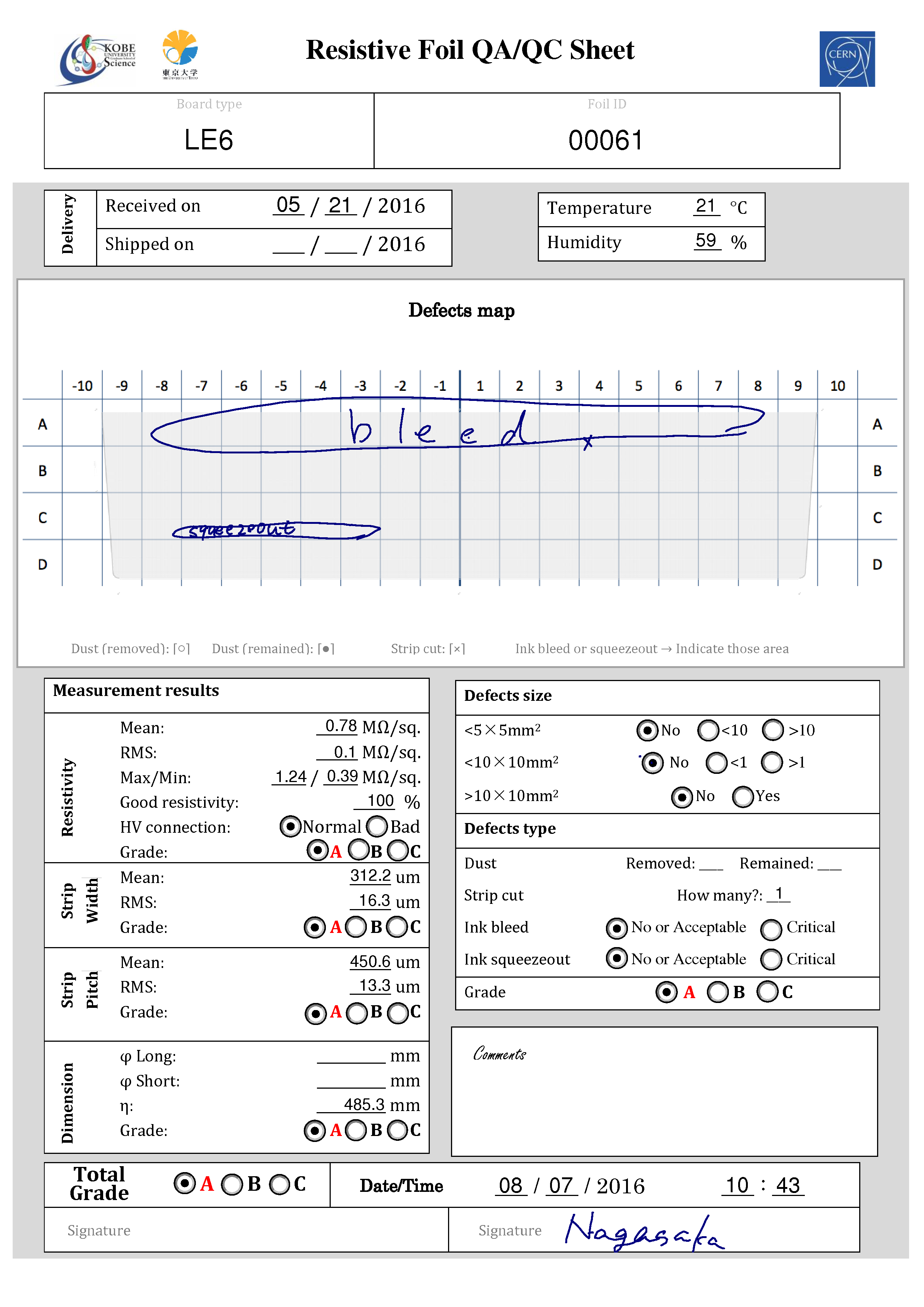Click the Nagasaka signature
The image size is (924, 1307).
(x=645, y=1232)
